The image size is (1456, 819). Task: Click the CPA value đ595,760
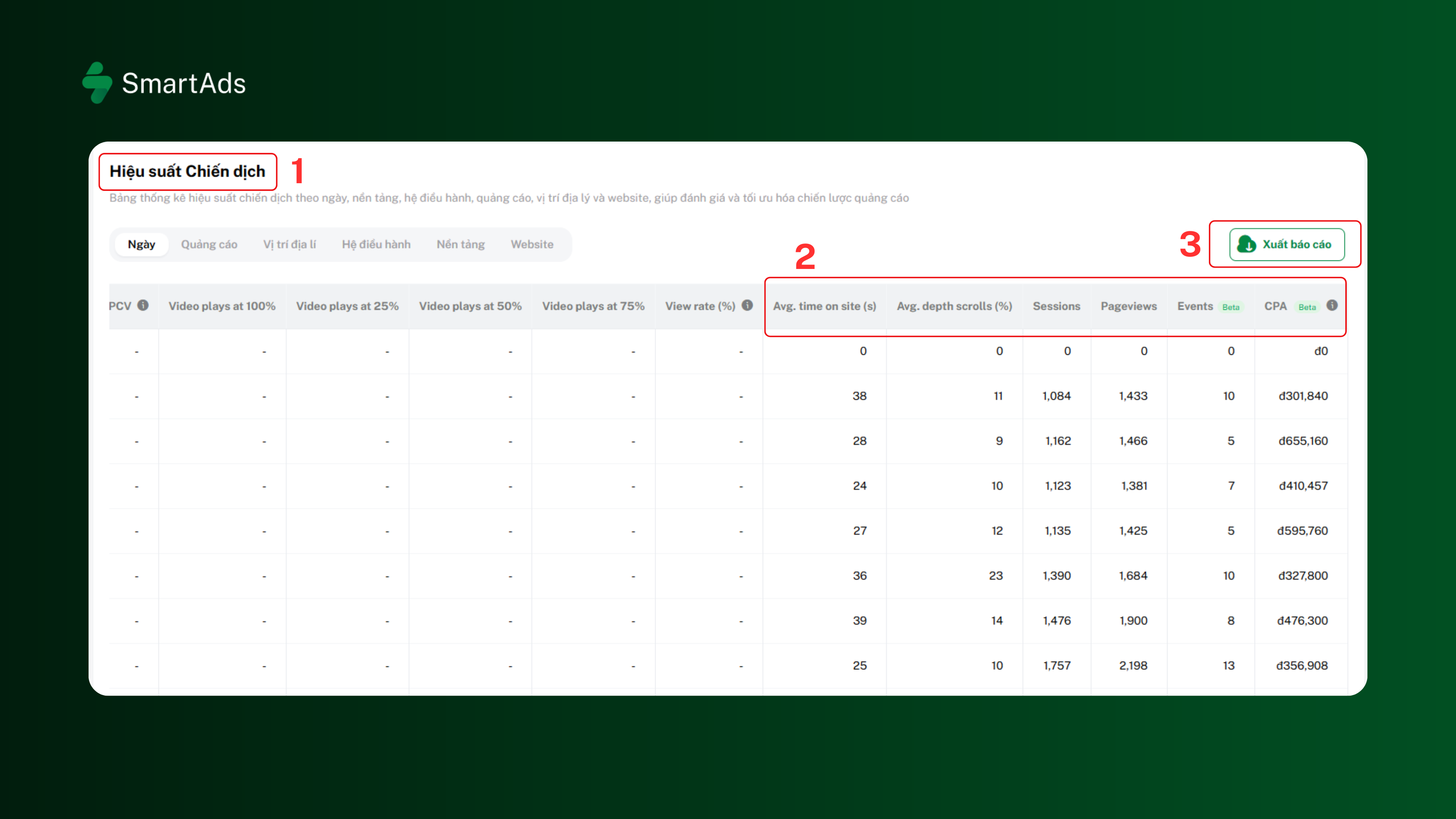coord(1302,531)
